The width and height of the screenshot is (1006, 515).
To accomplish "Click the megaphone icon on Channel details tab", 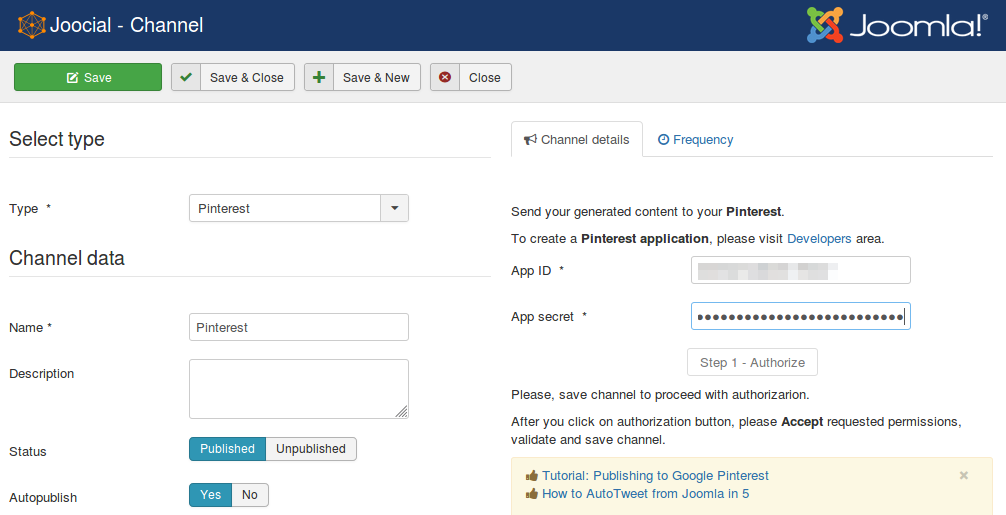I will click(x=530, y=140).
